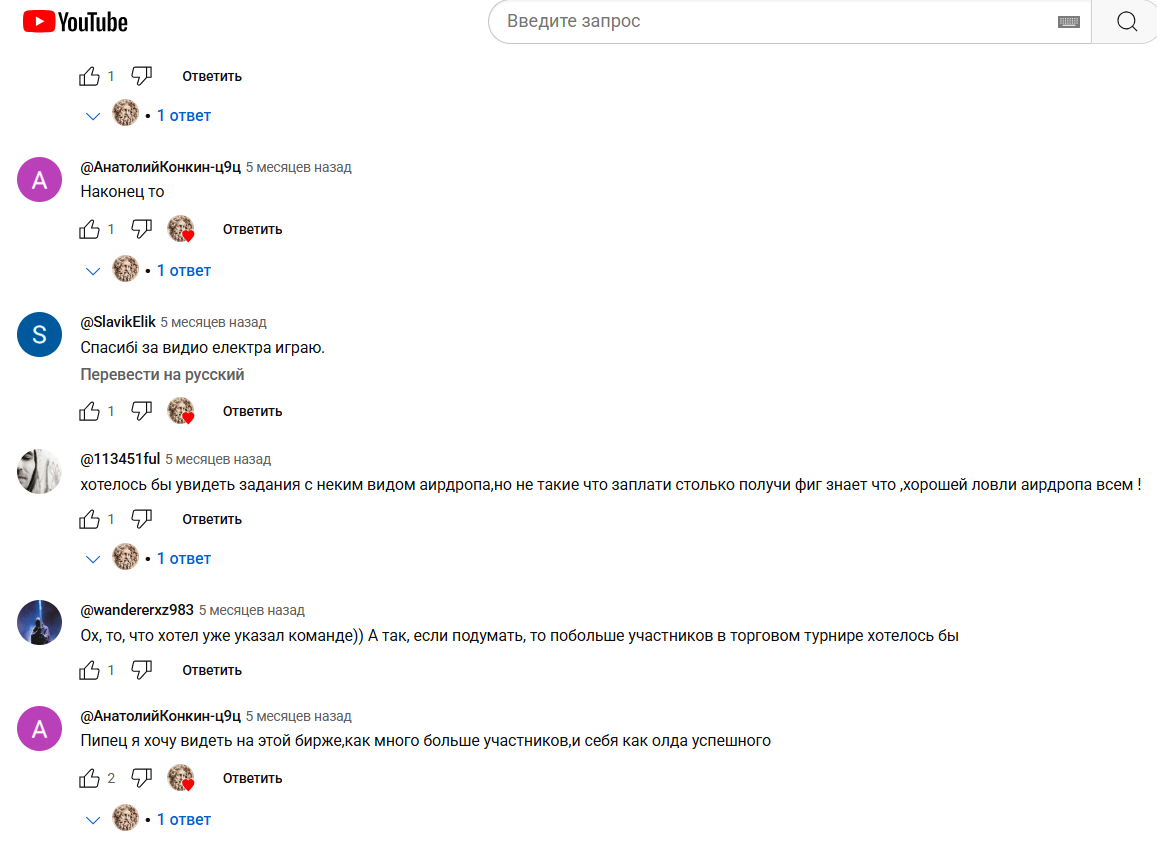Screen dimensions: 1157x852
Task: Reply to @wandererxz983 with "Ответить"
Action: tap(212, 670)
